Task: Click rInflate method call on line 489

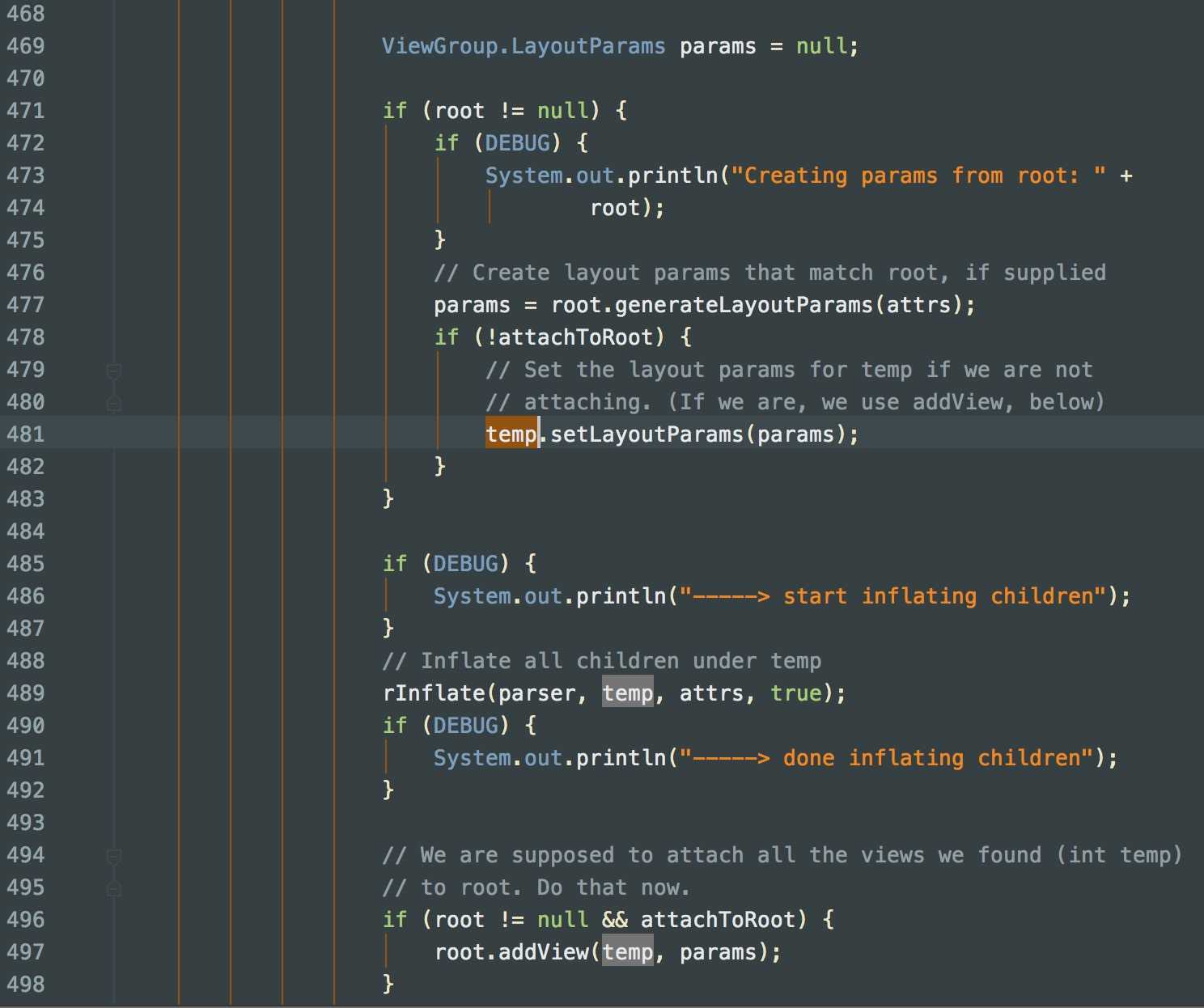Action: pos(434,693)
